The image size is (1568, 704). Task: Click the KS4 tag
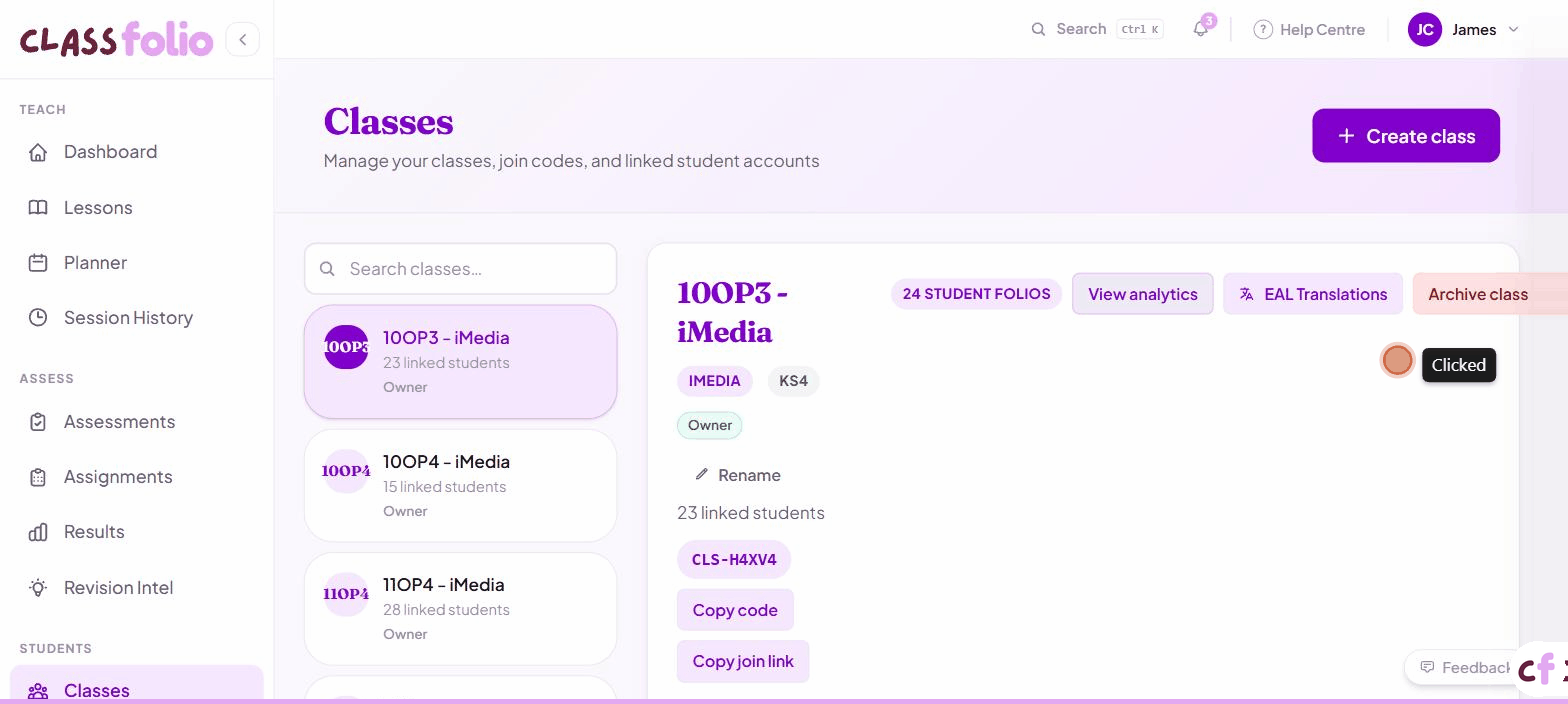click(x=793, y=381)
